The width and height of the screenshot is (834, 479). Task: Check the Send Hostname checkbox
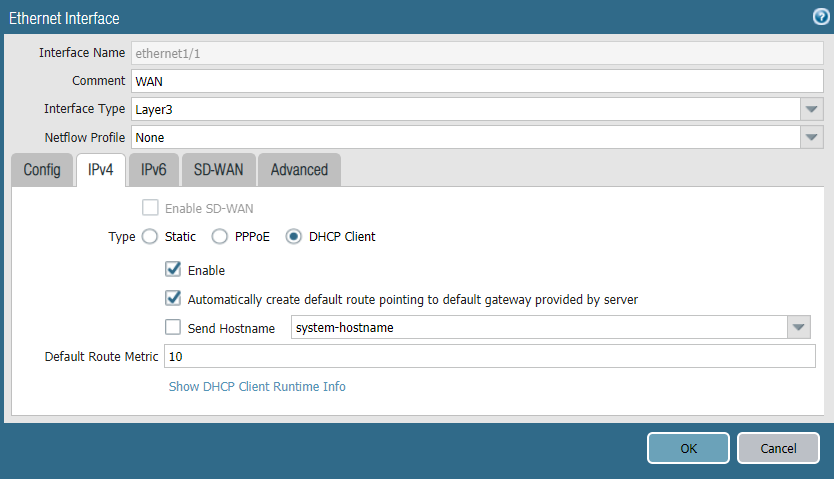173,327
